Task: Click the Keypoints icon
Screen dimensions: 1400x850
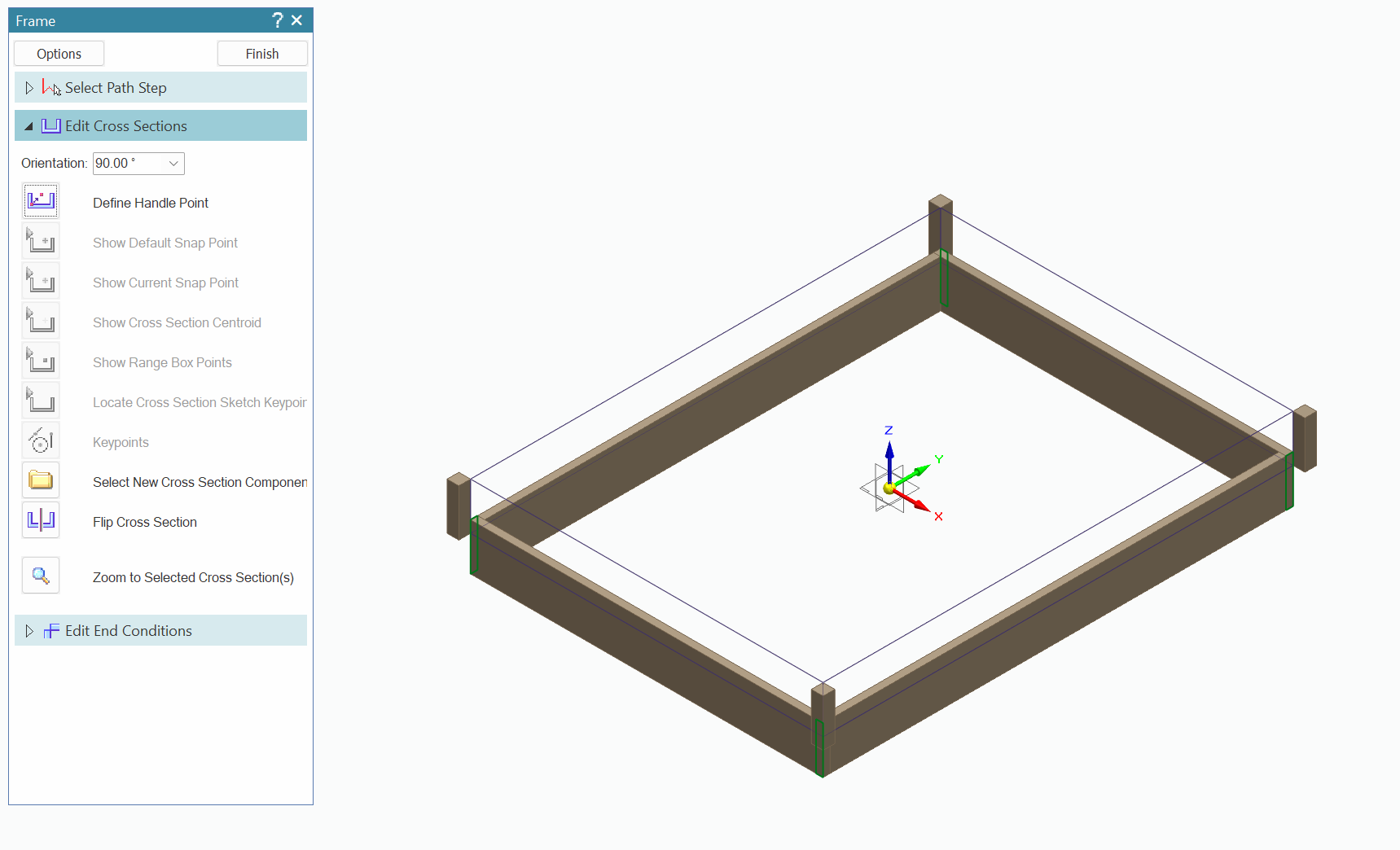Action: (41, 440)
